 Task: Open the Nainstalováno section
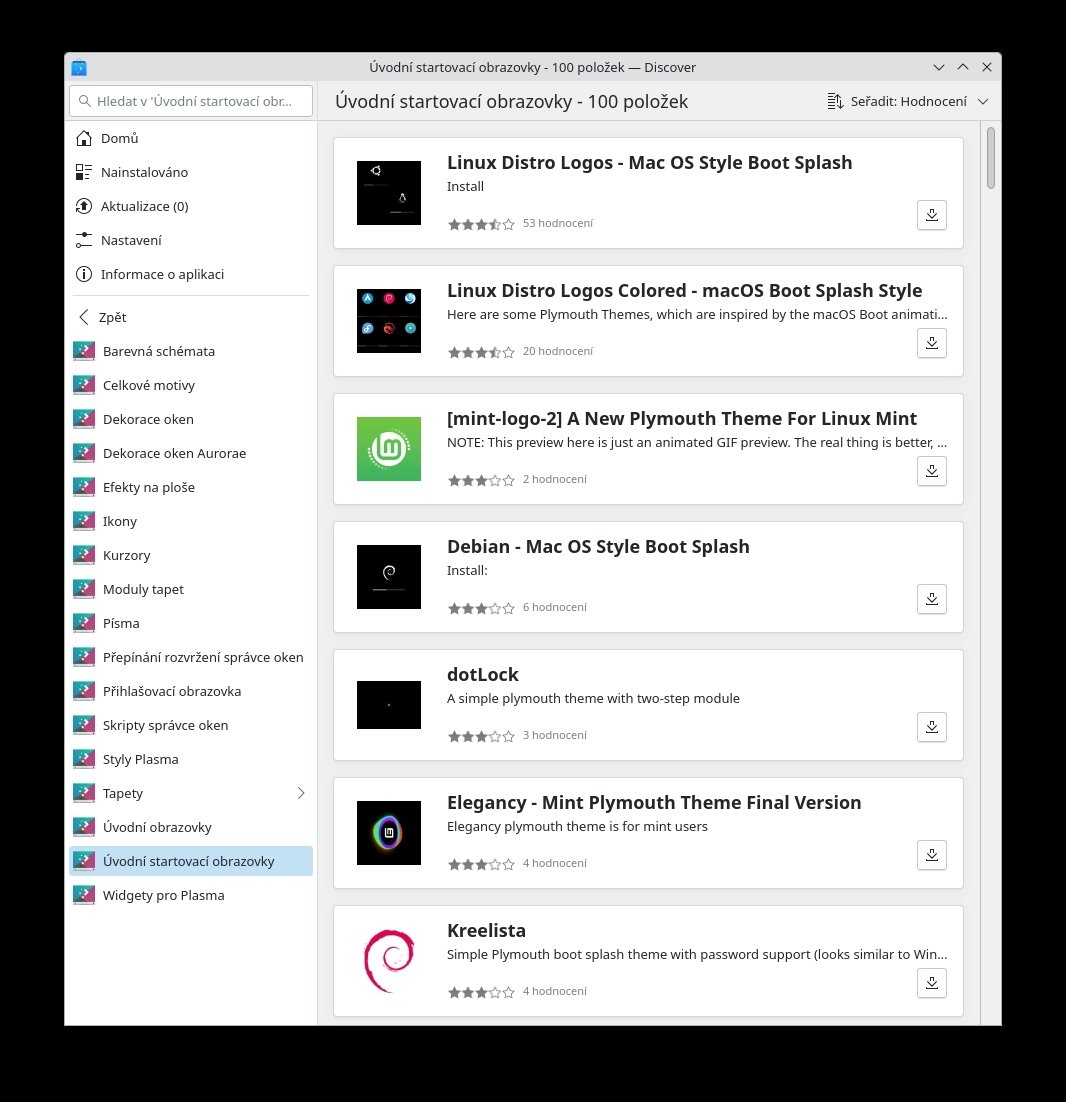coord(190,172)
